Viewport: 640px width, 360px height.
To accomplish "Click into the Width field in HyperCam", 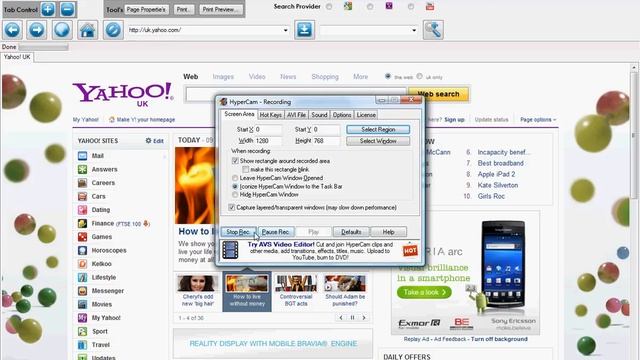I will [268, 141].
